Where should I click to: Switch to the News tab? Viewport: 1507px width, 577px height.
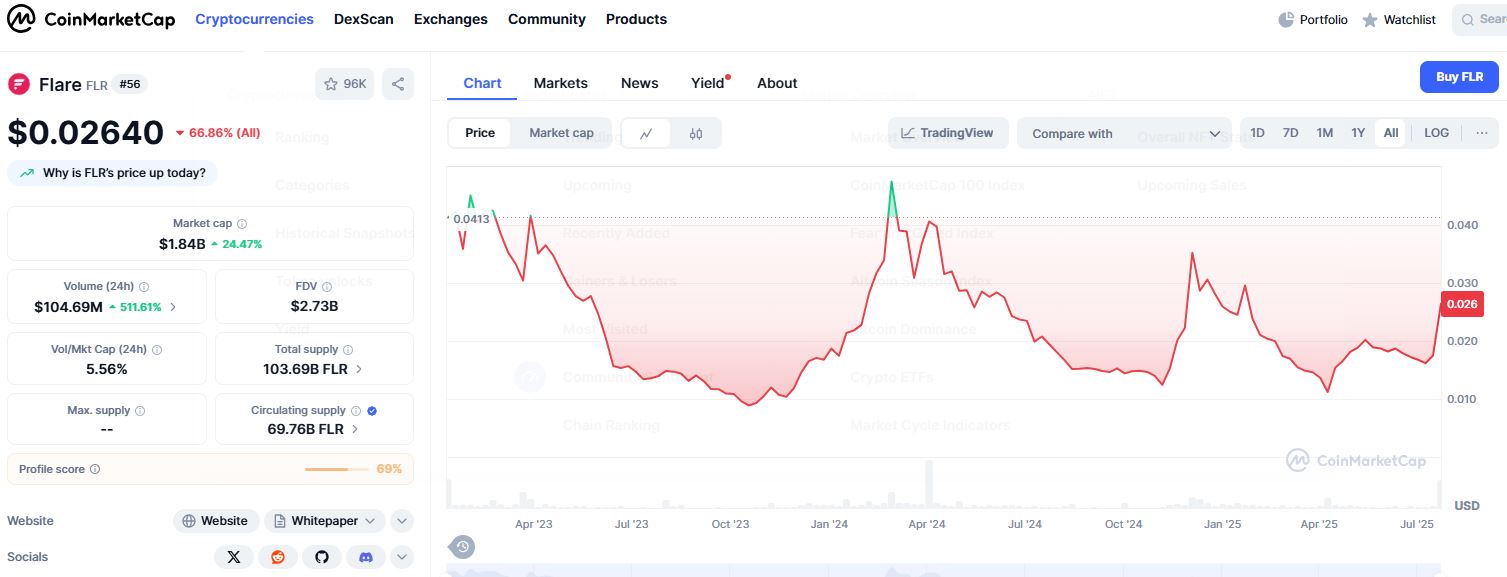pos(639,83)
